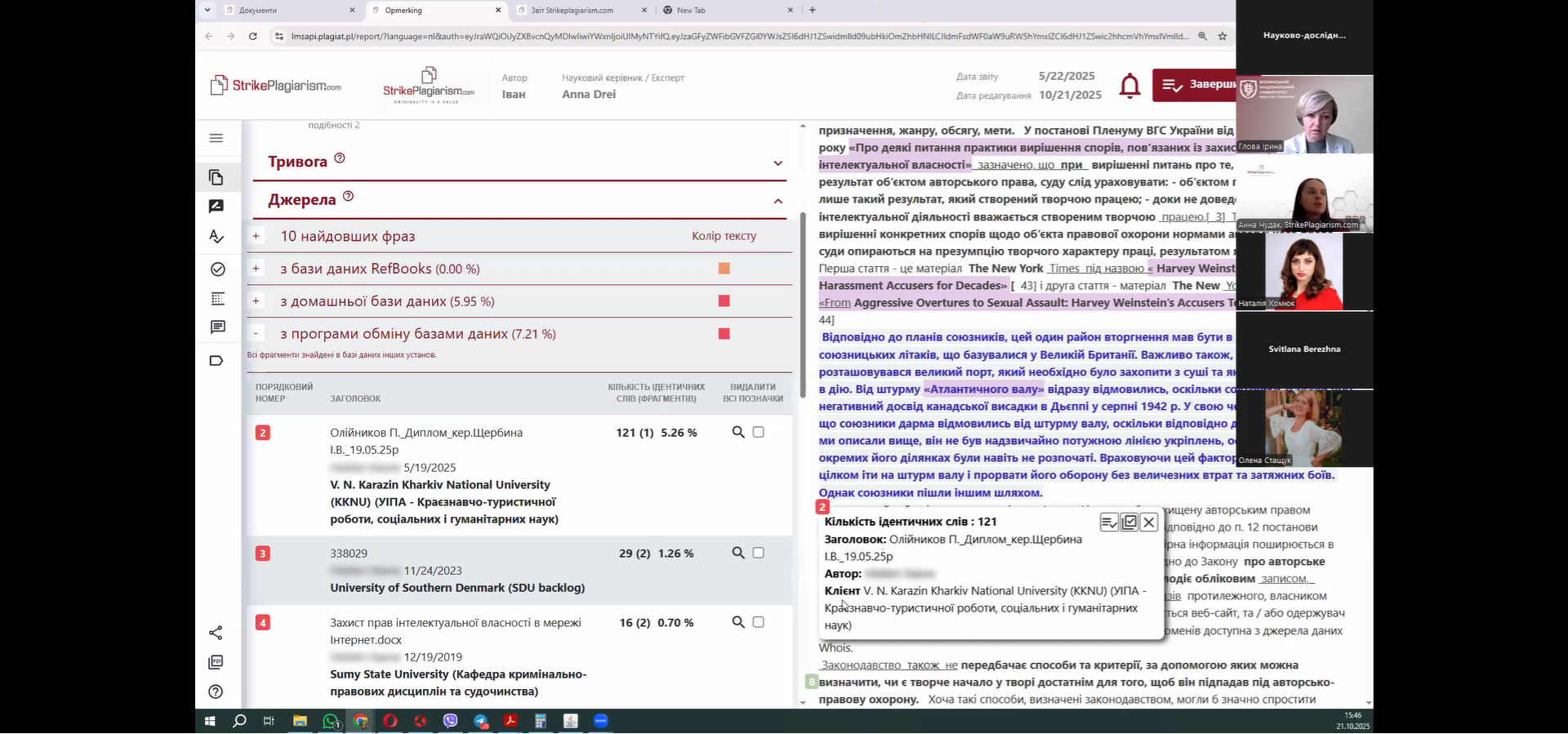Close the source details popup

(1149, 523)
